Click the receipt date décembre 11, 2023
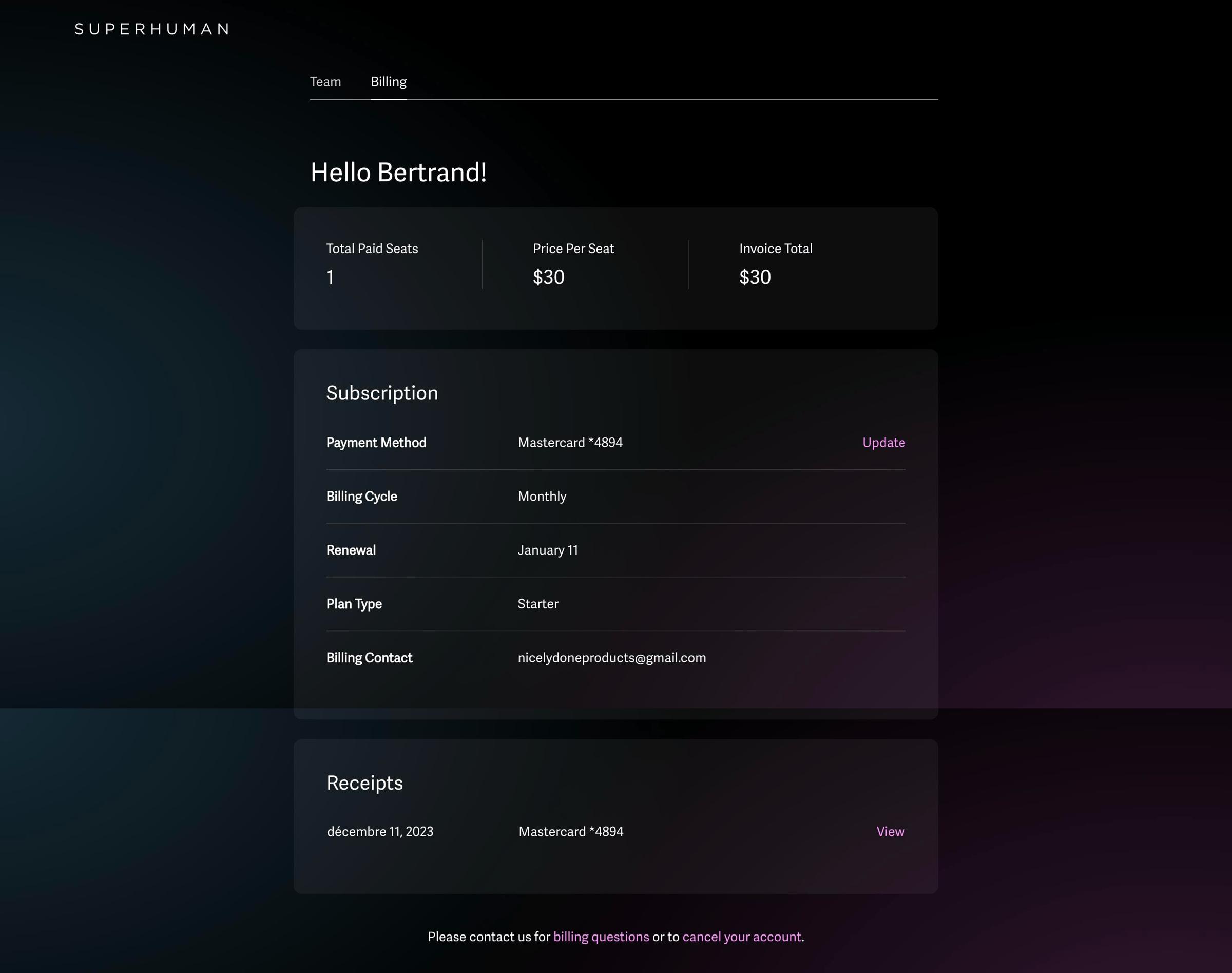 pyautogui.click(x=380, y=832)
